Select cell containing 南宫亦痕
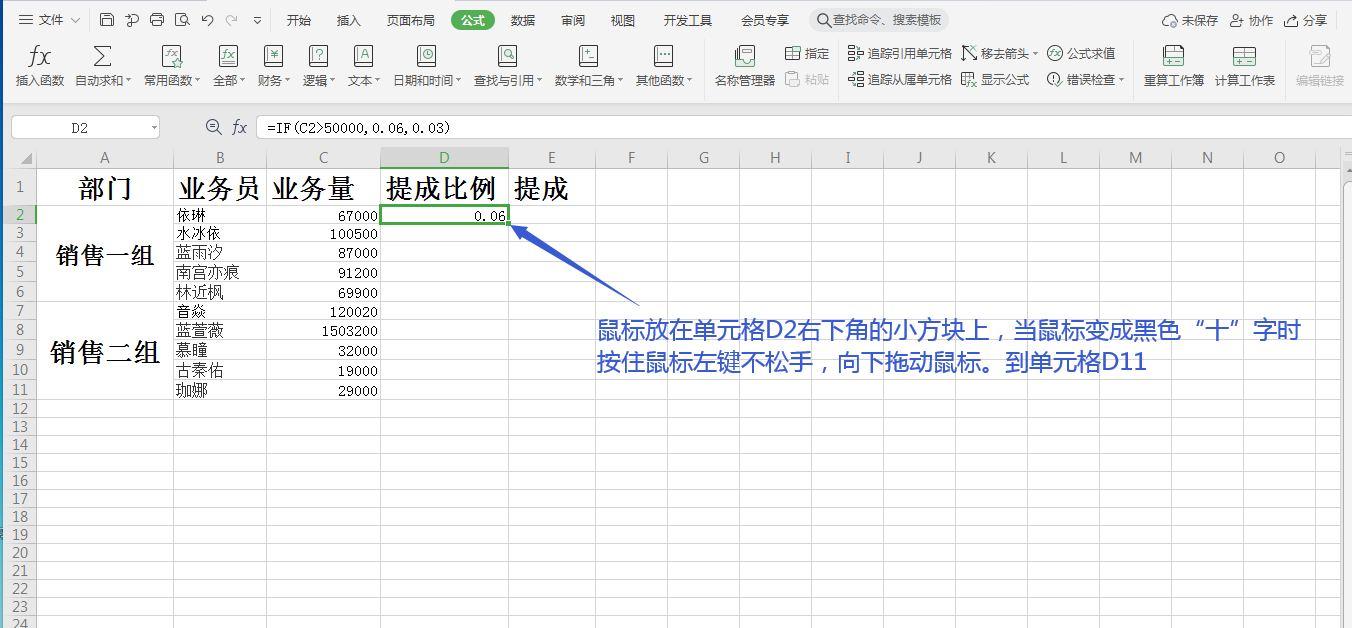 220,273
